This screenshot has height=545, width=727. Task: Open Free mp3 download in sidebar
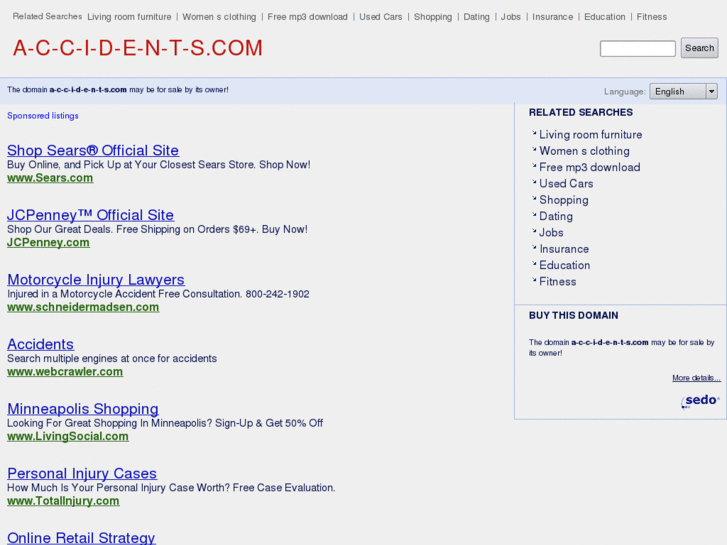pyautogui.click(x=590, y=167)
